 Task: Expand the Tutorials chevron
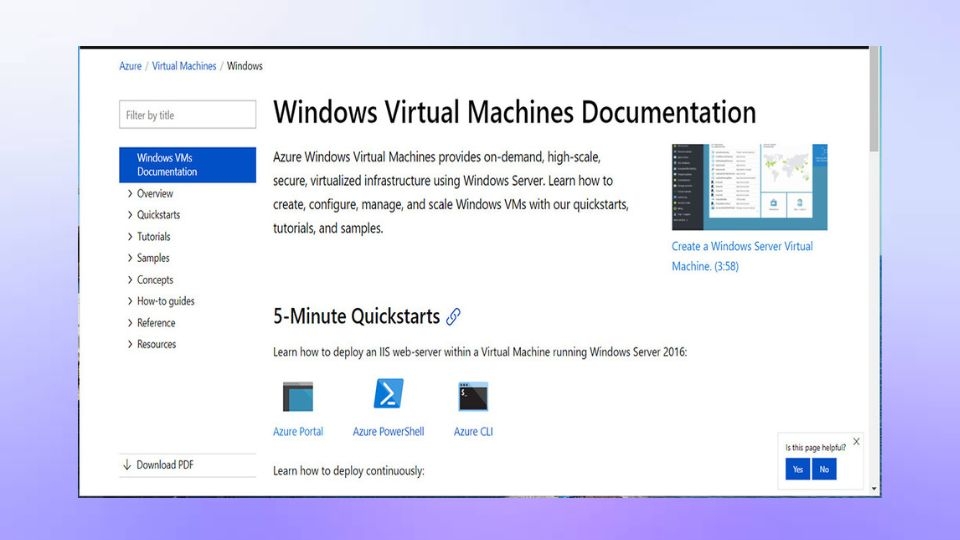click(x=130, y=236)
